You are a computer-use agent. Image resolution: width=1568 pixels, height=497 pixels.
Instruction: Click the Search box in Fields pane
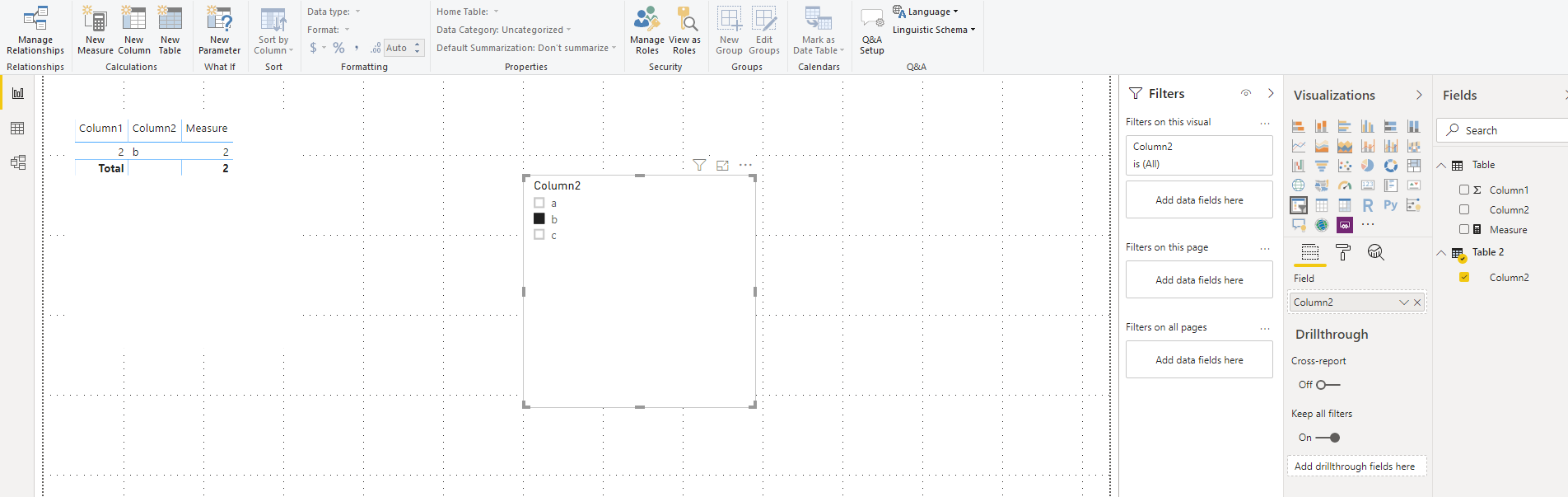[1503, 130]
